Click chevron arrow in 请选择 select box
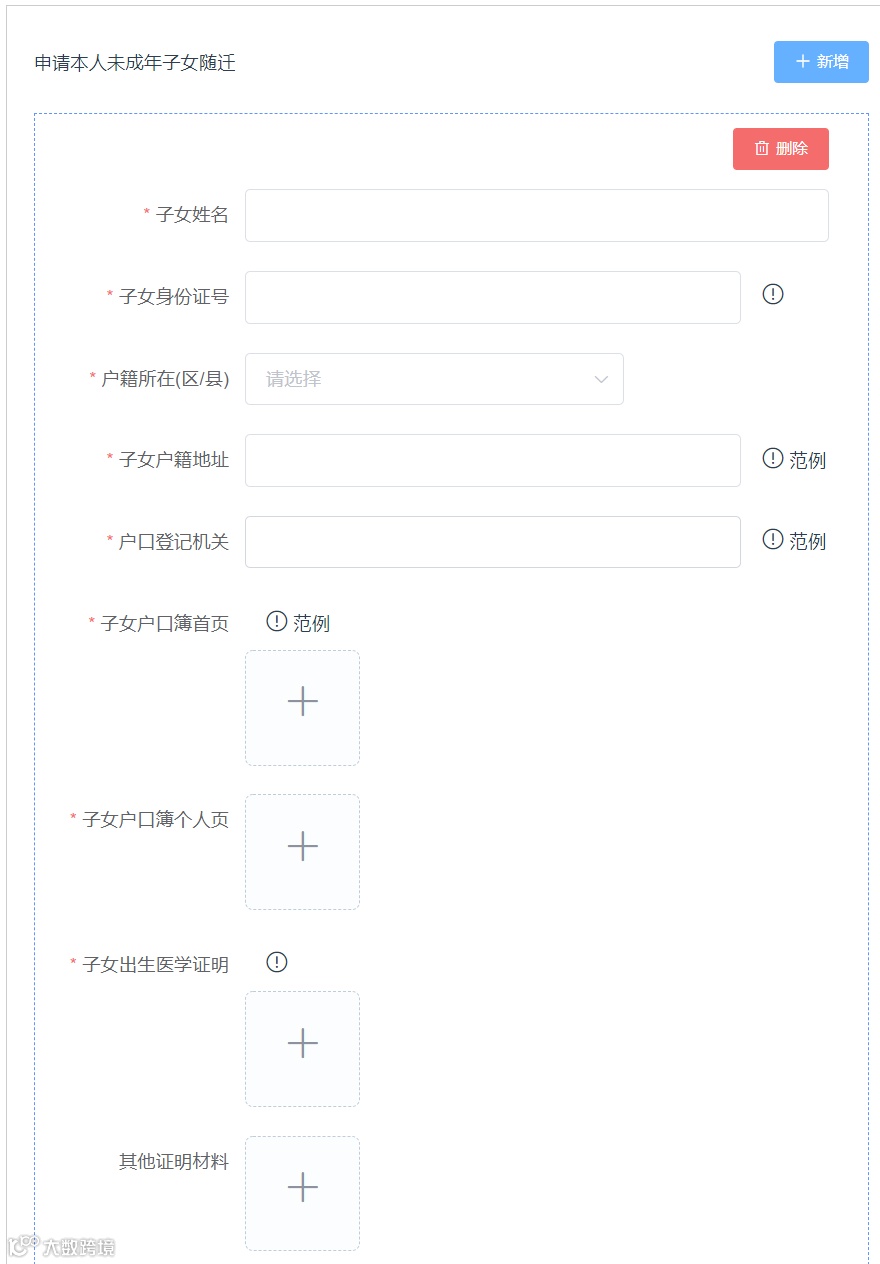The image size is (880, 1264). pyautogui.click(x=601, y=379)
